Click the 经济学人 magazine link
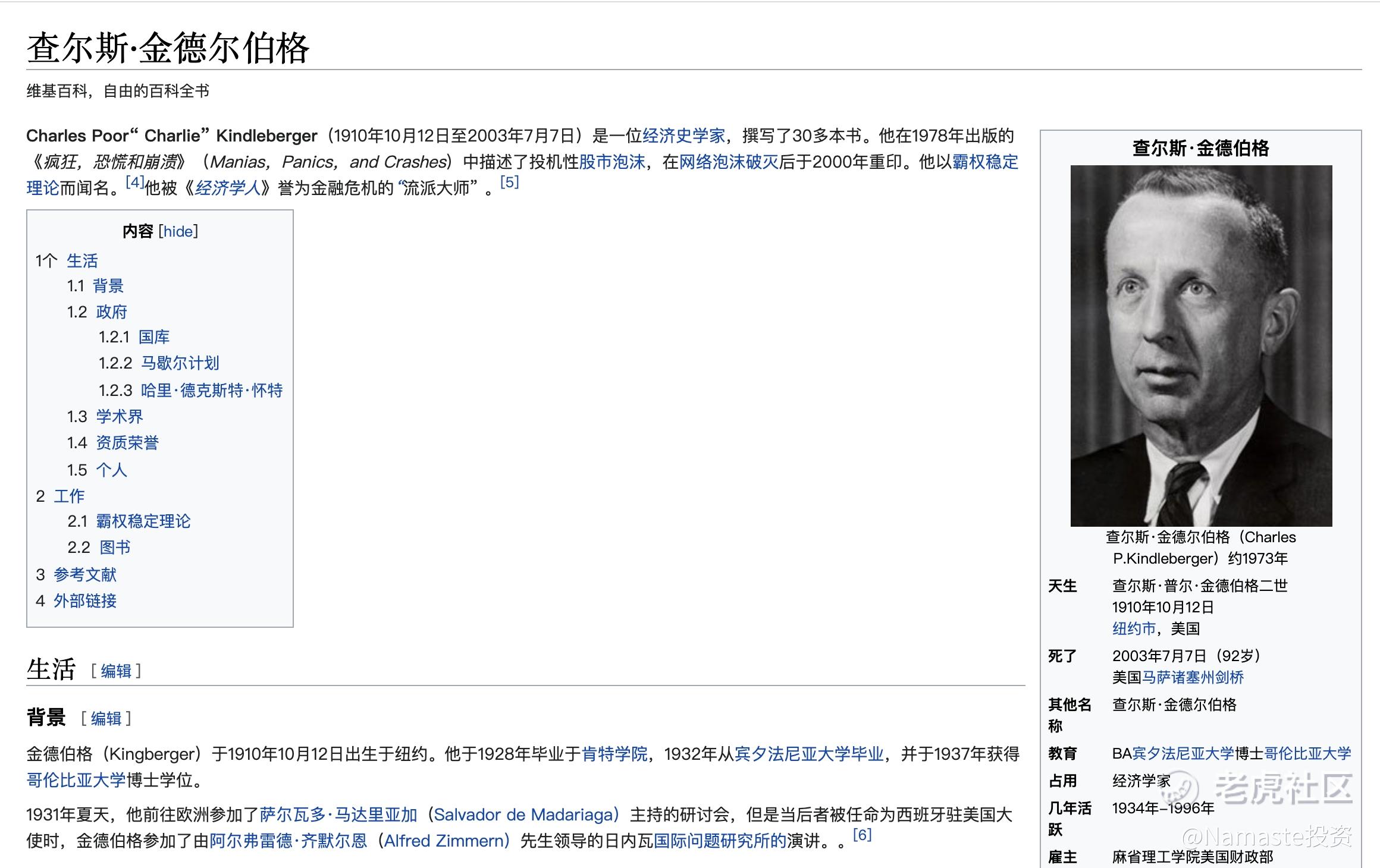The height and width of the screenshot is (868, 1380). pyautogui.click(x=228, y=188)
